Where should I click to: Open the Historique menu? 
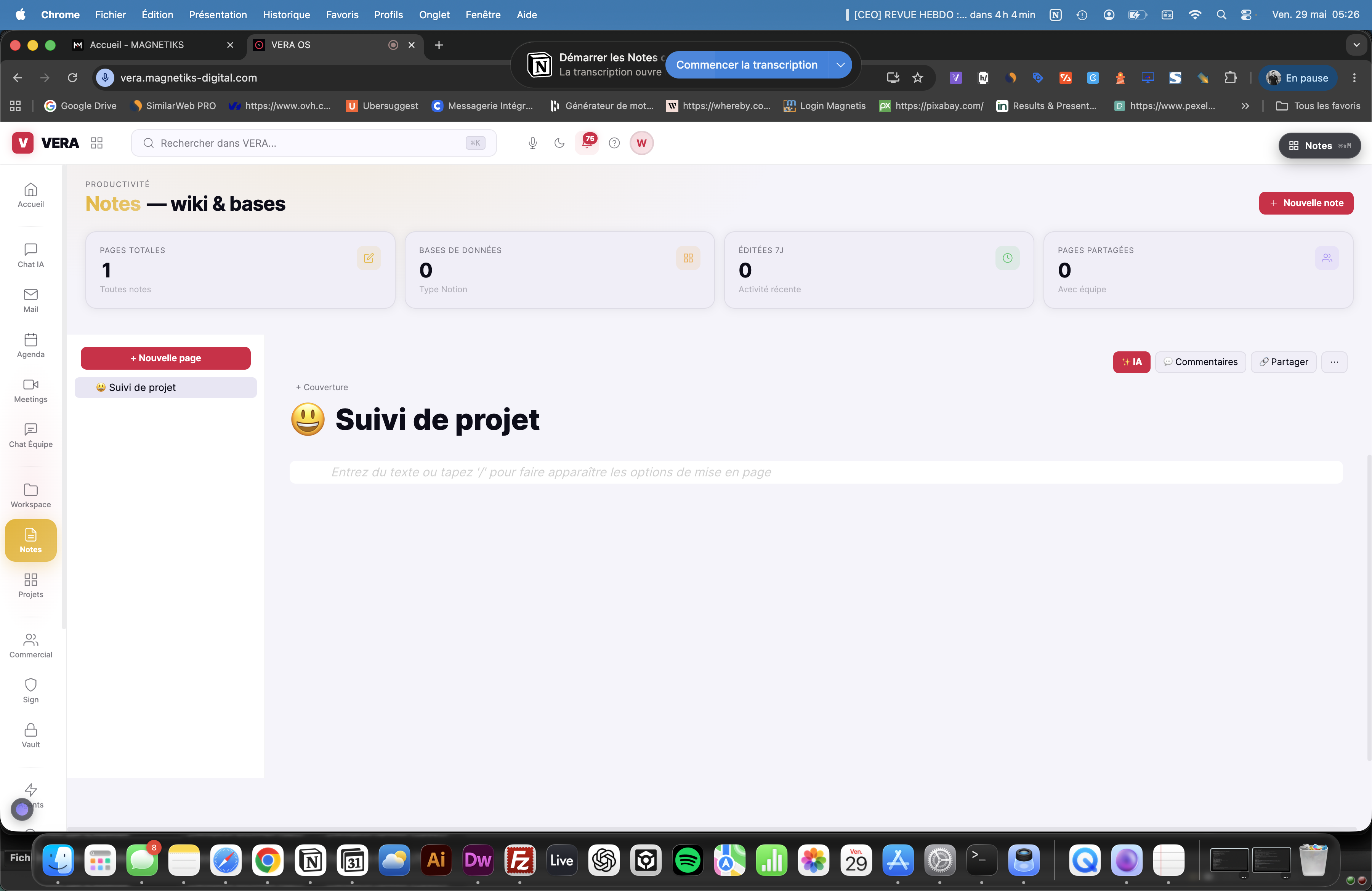(287, 15)
